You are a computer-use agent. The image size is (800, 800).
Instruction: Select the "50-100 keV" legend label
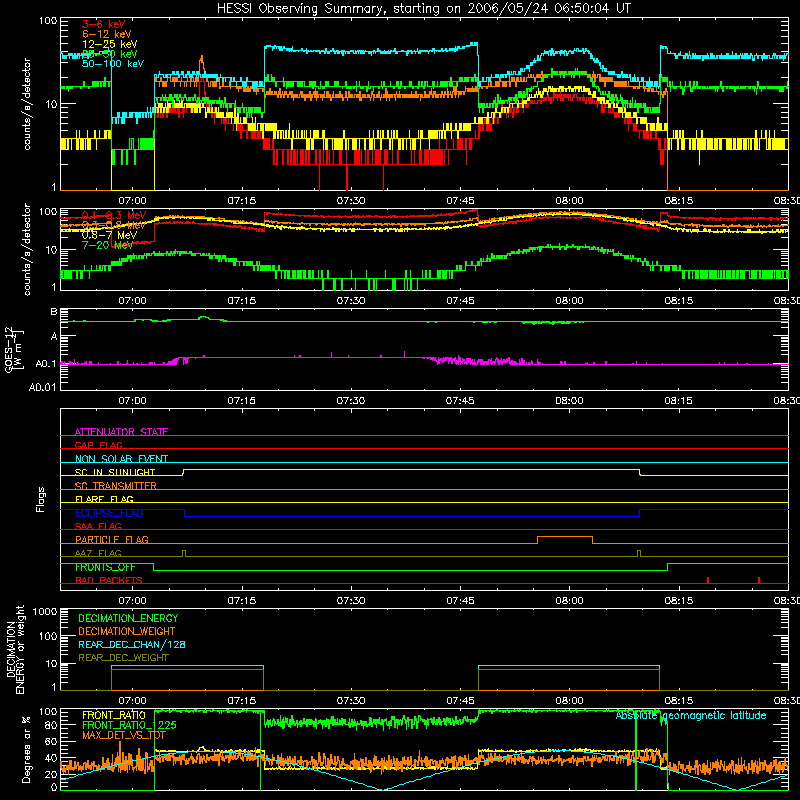[113, 64]
